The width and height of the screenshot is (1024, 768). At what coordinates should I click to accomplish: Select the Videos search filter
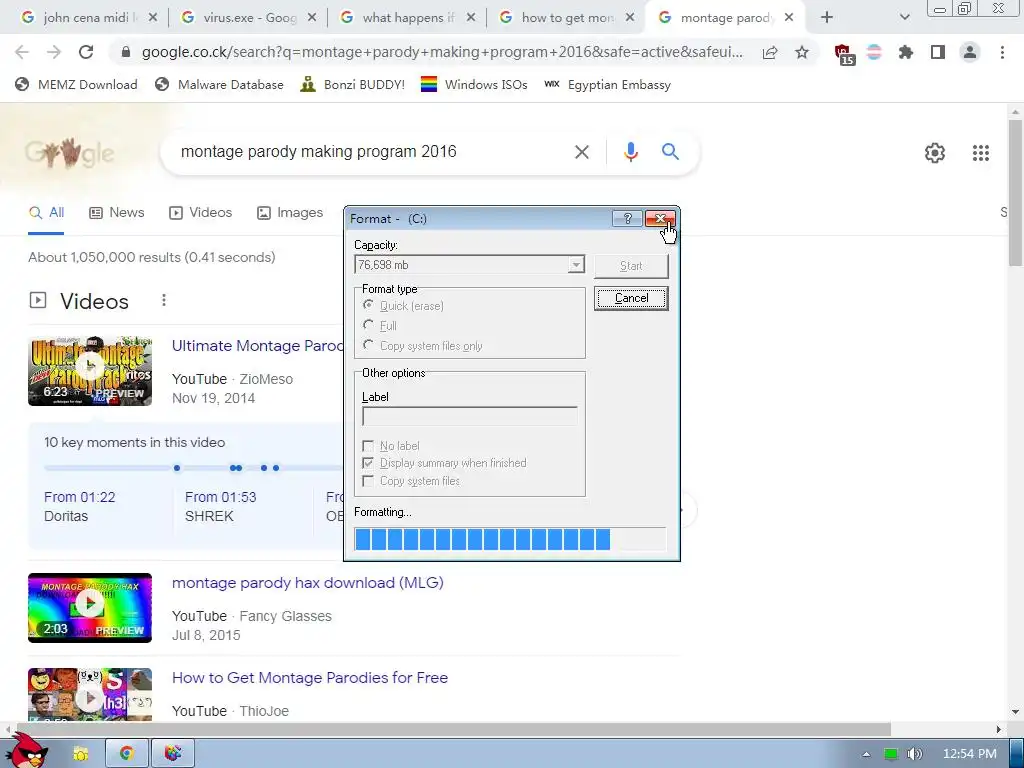(x=200, y=213)
